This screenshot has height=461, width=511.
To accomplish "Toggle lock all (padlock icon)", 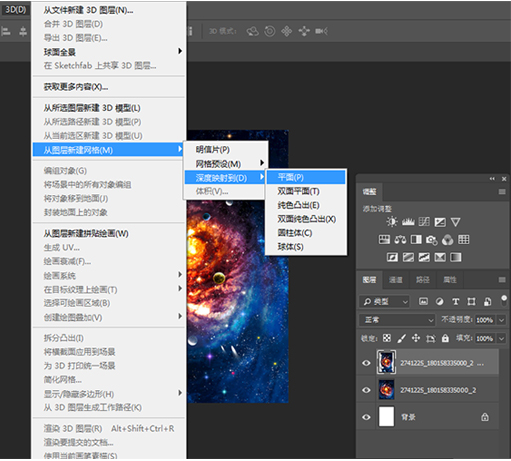I will [445, 338].
